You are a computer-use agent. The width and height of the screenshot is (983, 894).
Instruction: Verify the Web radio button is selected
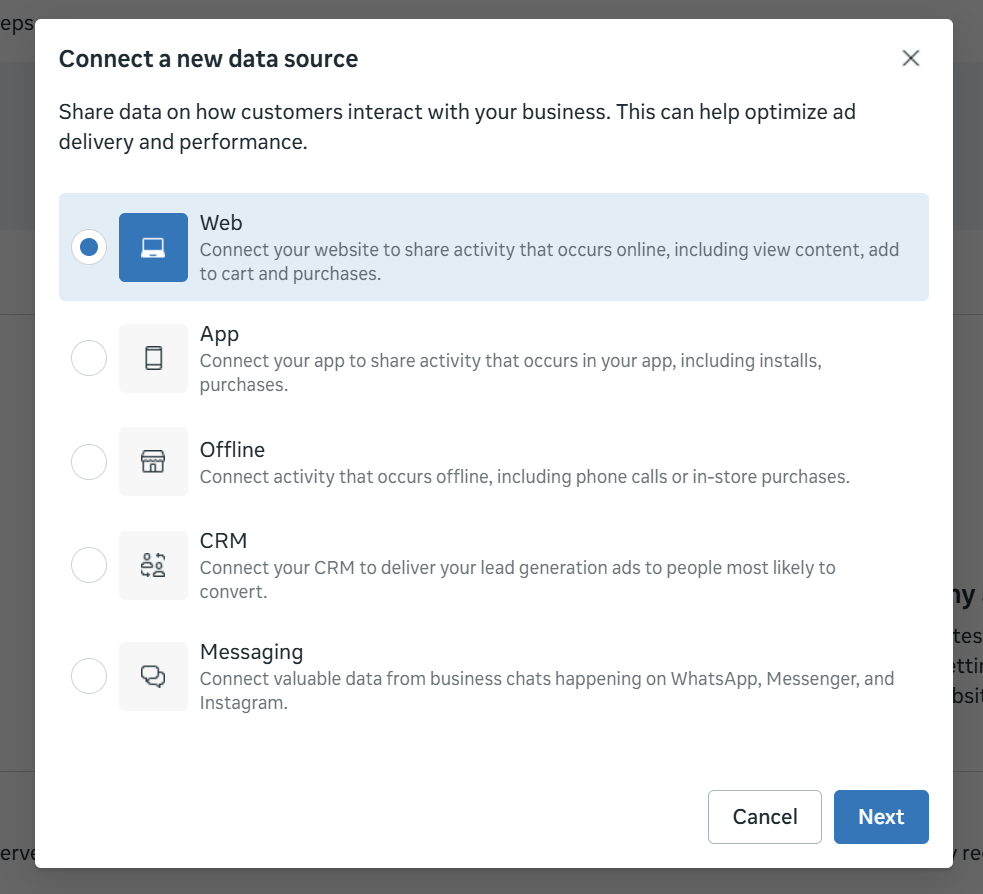tap(89, 246)
